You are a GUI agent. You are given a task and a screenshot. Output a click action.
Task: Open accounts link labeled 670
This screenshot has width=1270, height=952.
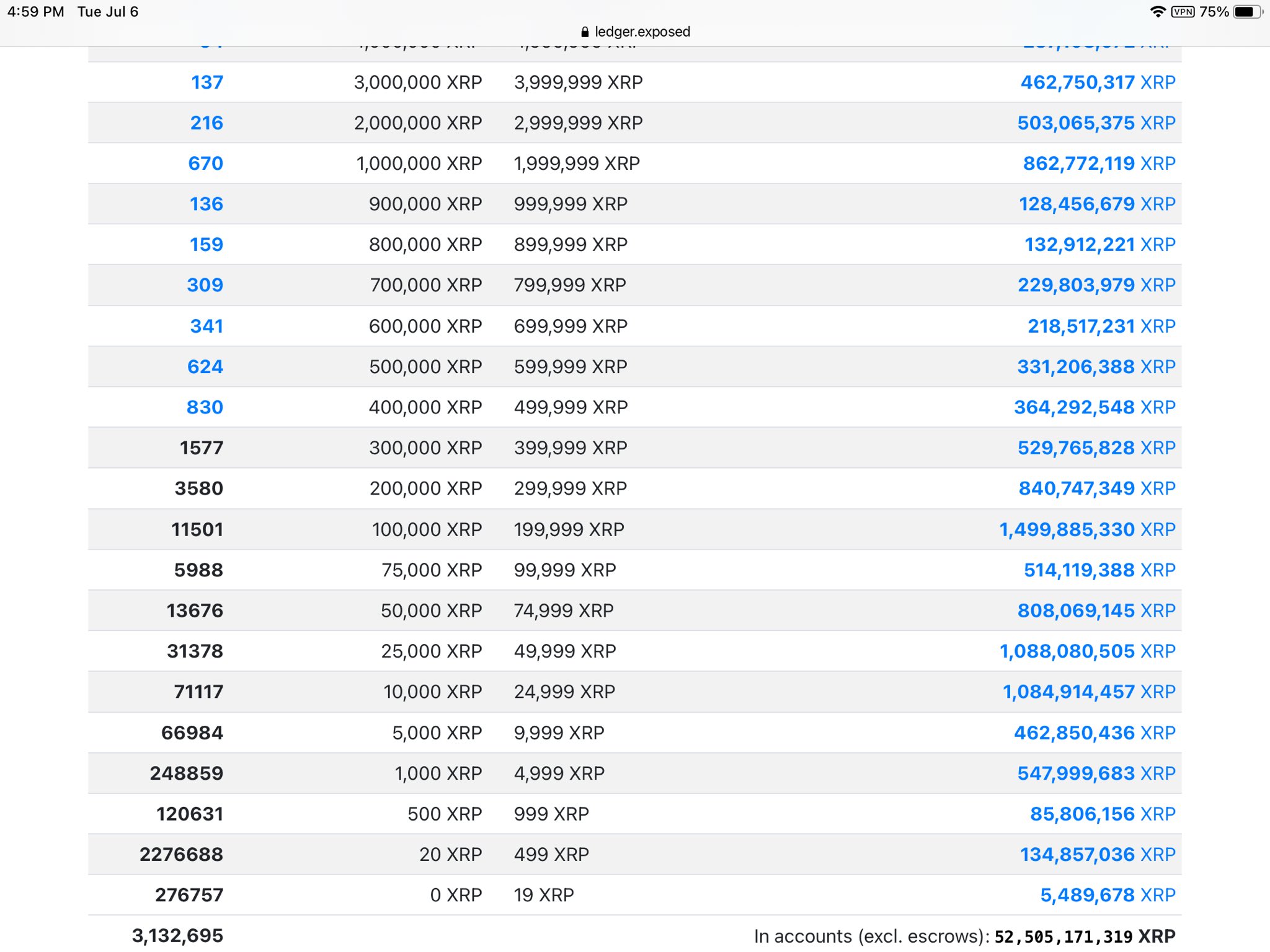(205, 163)
